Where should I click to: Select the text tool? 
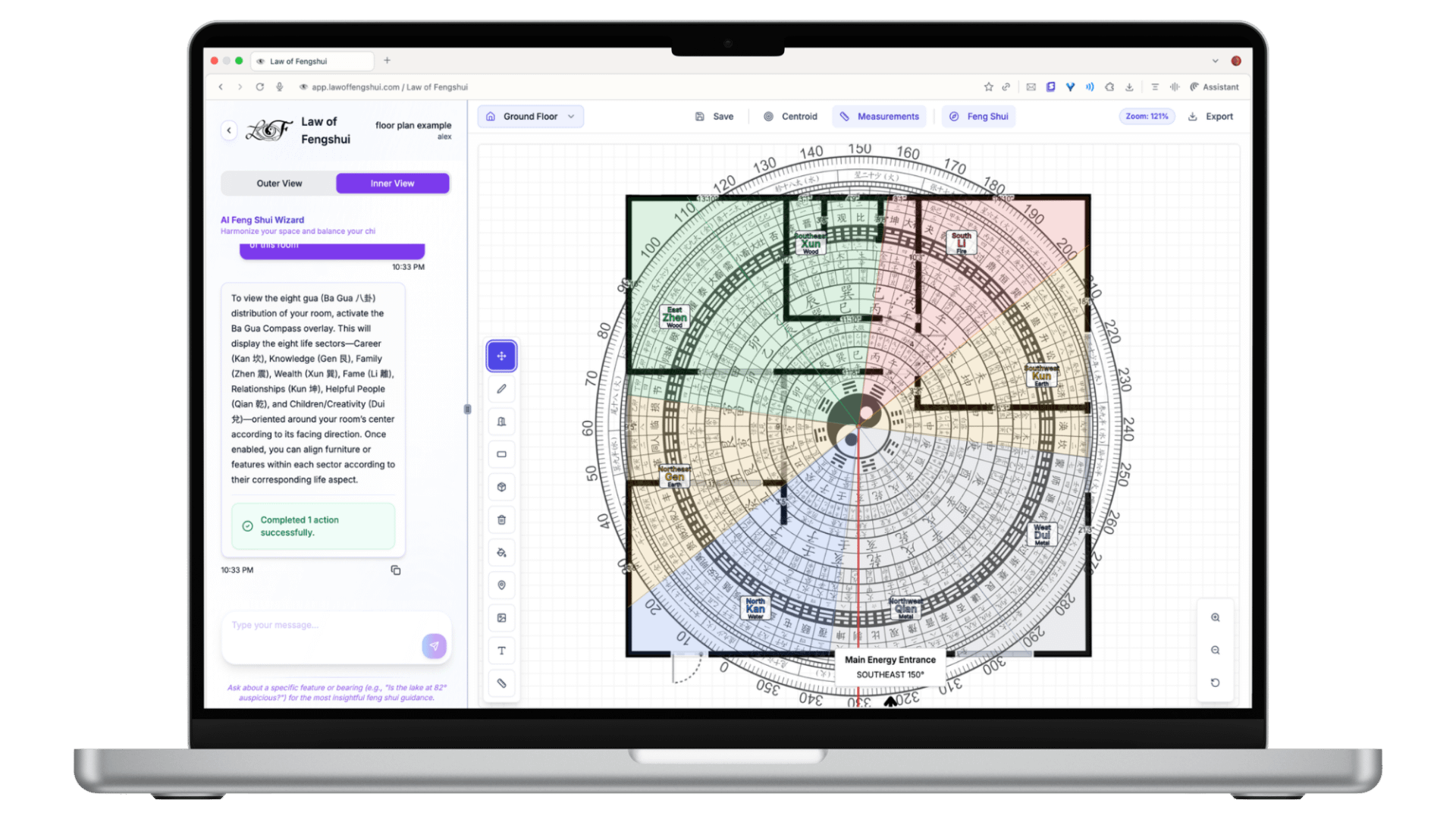[501, 651]
